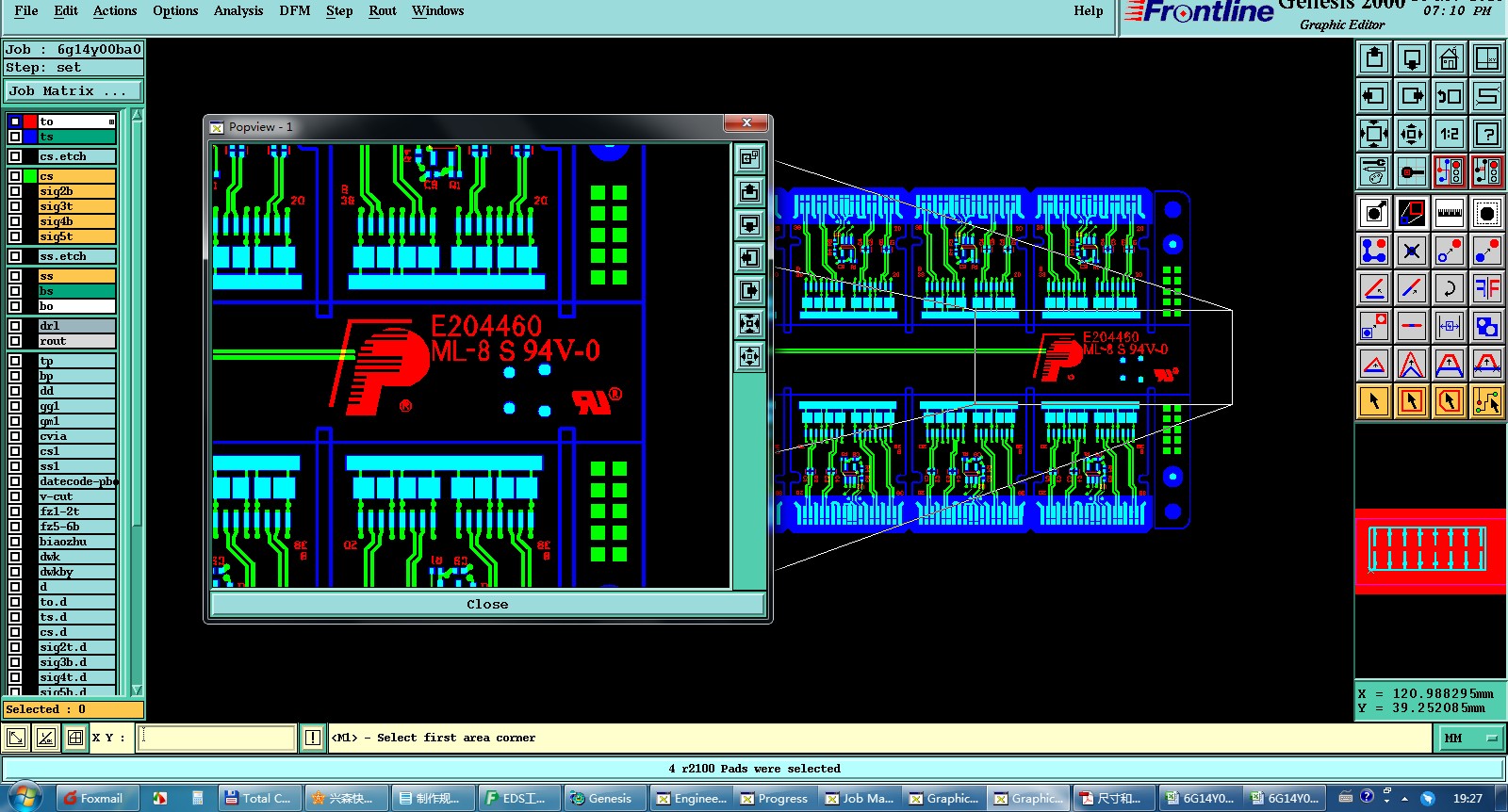This screenshot has height=812, width=1508.
Task: Click the green color swatch of layer cs
Action: [x=30, y=176]
